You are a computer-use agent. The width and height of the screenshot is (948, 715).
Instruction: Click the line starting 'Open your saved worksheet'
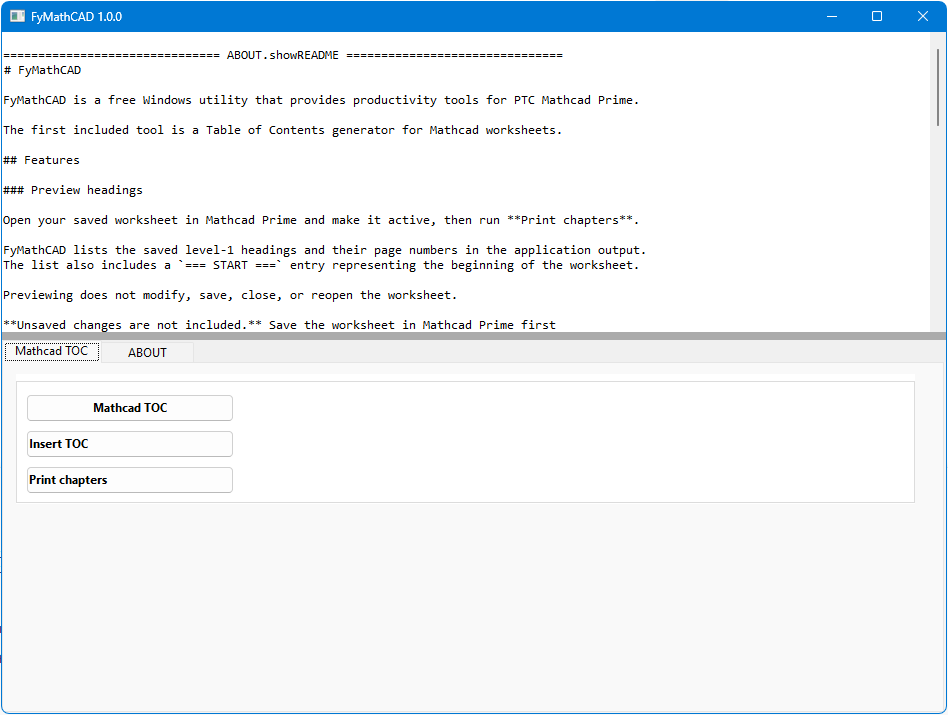point(321,220)
